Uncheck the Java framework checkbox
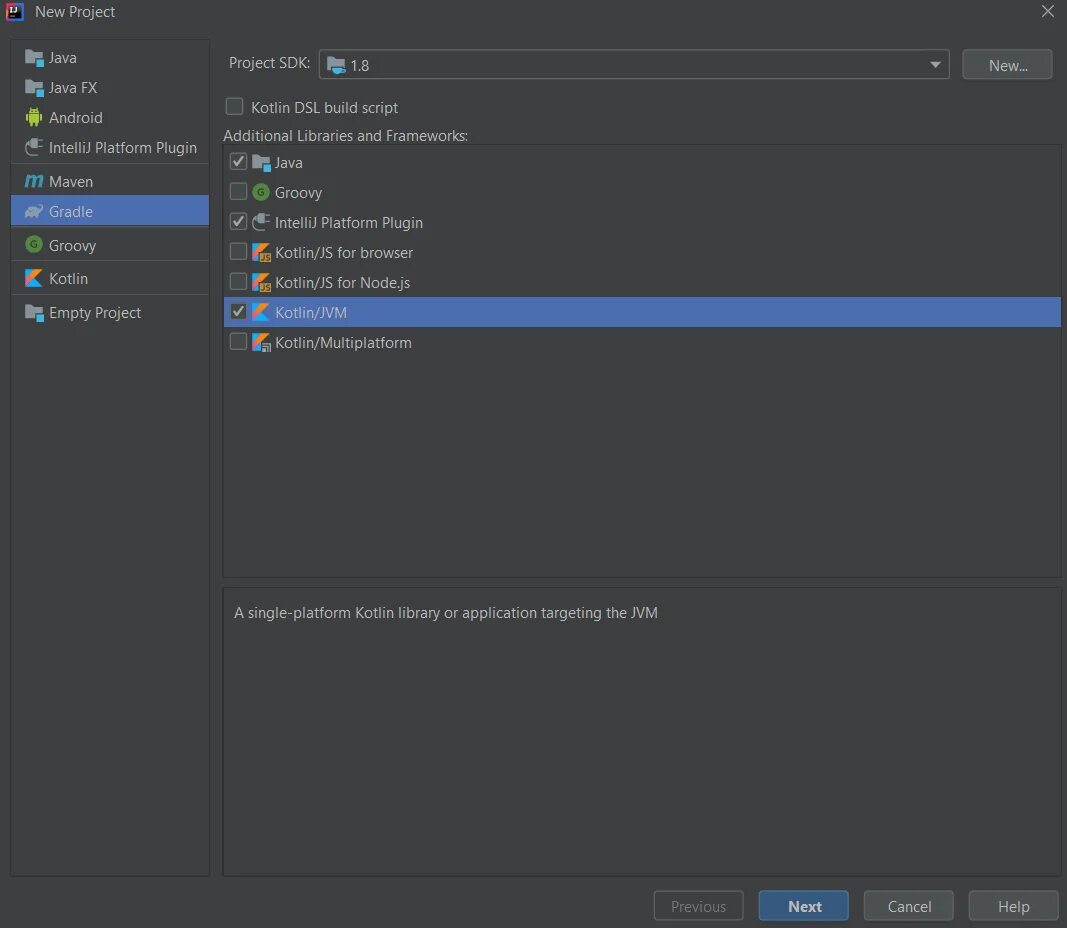The width and height of the screenshot is (1067, 928). click(238, 162)
